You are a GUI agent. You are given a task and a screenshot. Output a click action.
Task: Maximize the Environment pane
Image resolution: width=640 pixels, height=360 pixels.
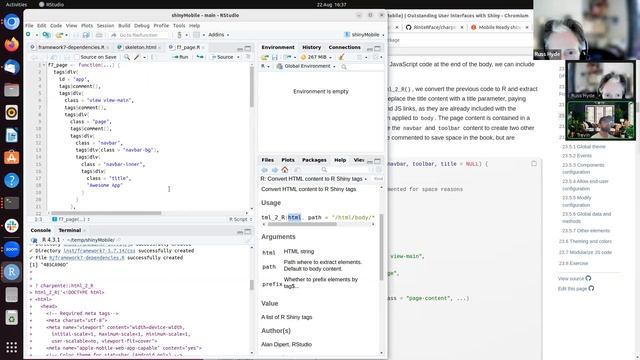click(378, 48)
